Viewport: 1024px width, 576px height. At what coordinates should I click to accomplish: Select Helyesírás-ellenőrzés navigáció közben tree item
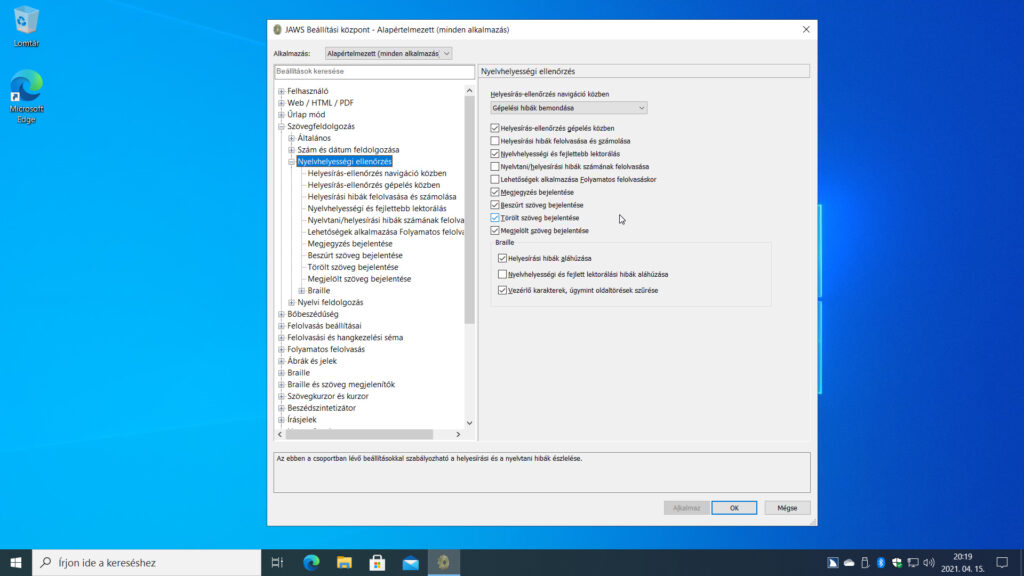coord(377,174)
